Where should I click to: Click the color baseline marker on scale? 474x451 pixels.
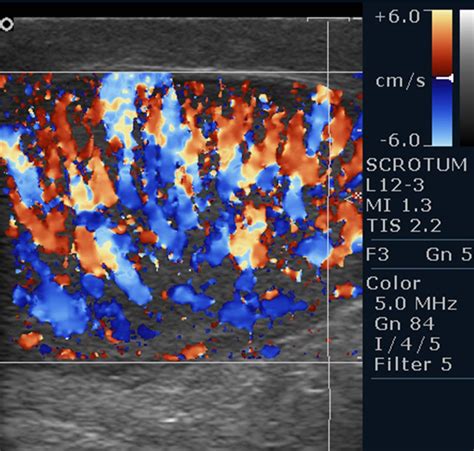pos(445,78)
